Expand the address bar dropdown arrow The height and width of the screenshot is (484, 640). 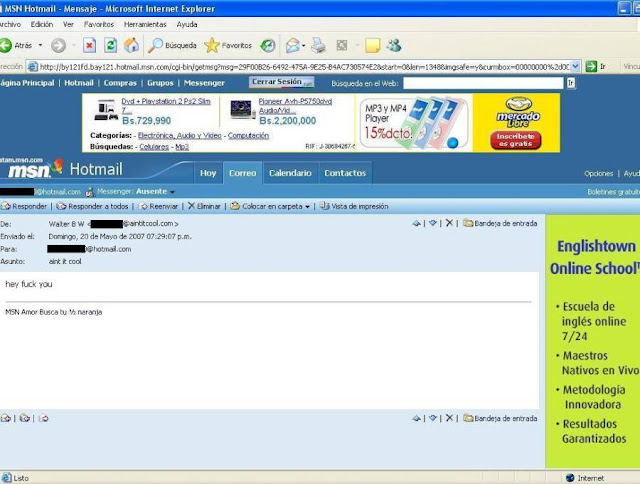pyautogui.click(x=576, y=67)
